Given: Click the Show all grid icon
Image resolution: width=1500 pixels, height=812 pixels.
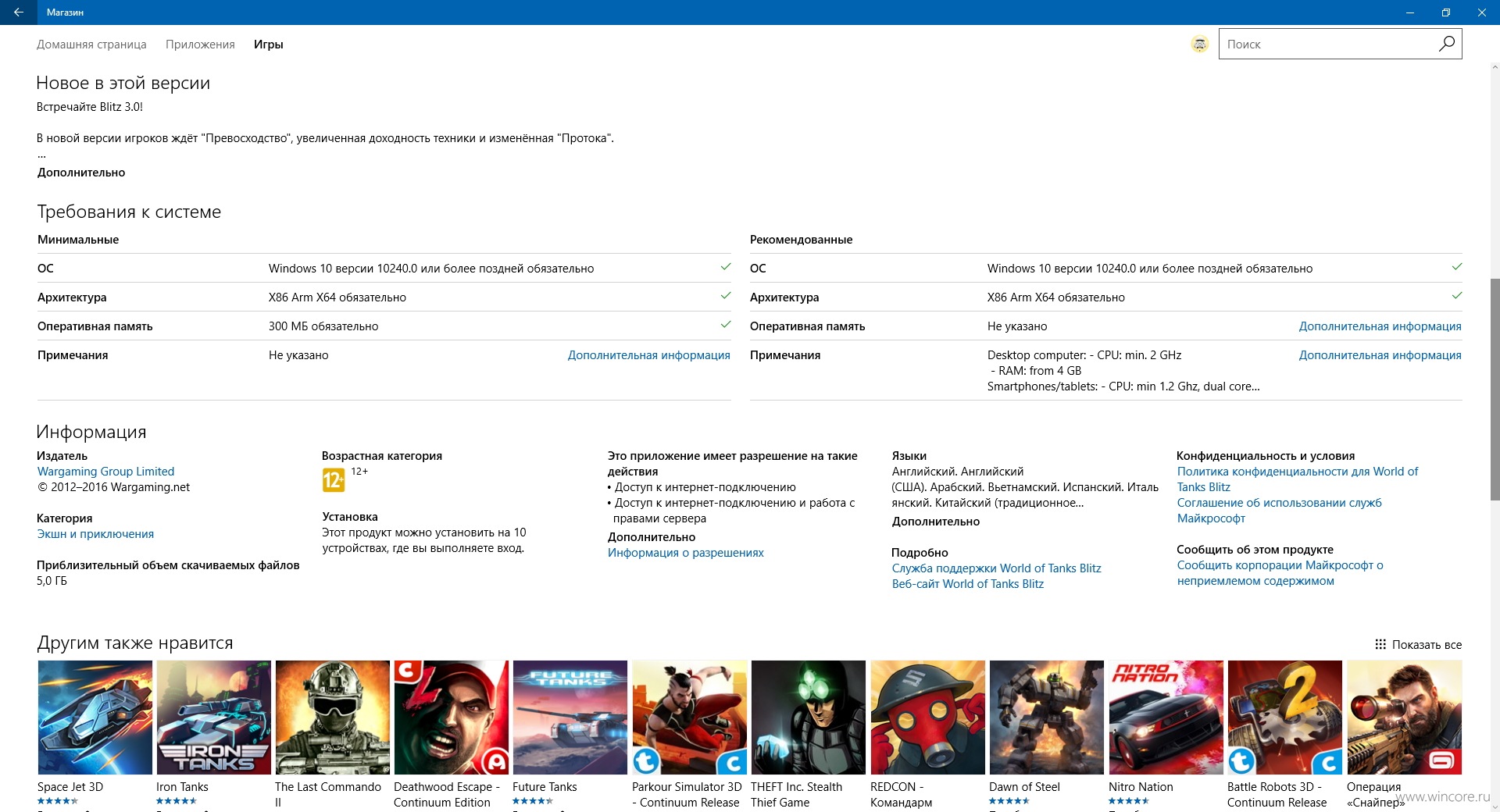Looking at the screenshot, I should coord(1380,645).
